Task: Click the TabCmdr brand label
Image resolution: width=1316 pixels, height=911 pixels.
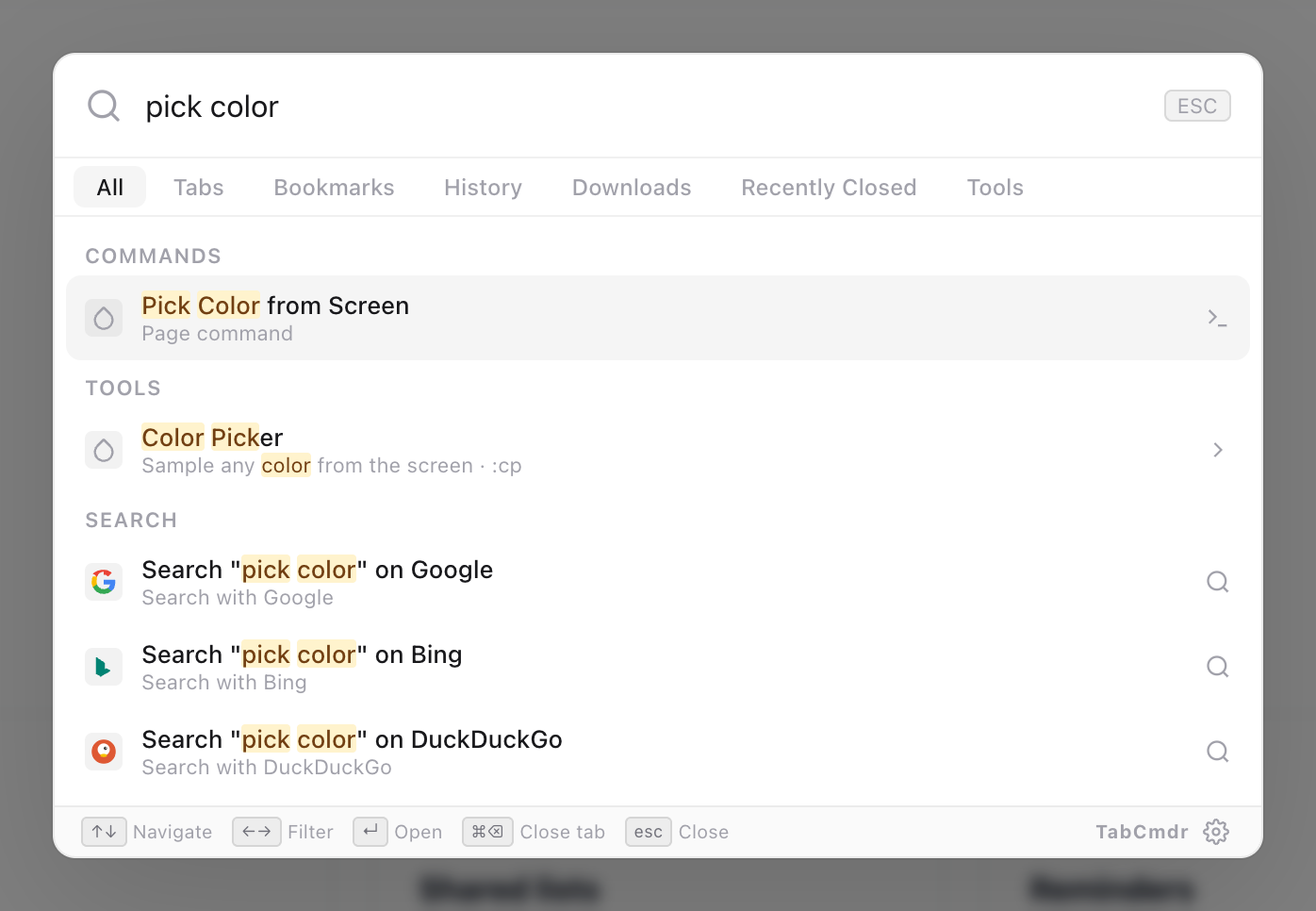Action: 1142,832
